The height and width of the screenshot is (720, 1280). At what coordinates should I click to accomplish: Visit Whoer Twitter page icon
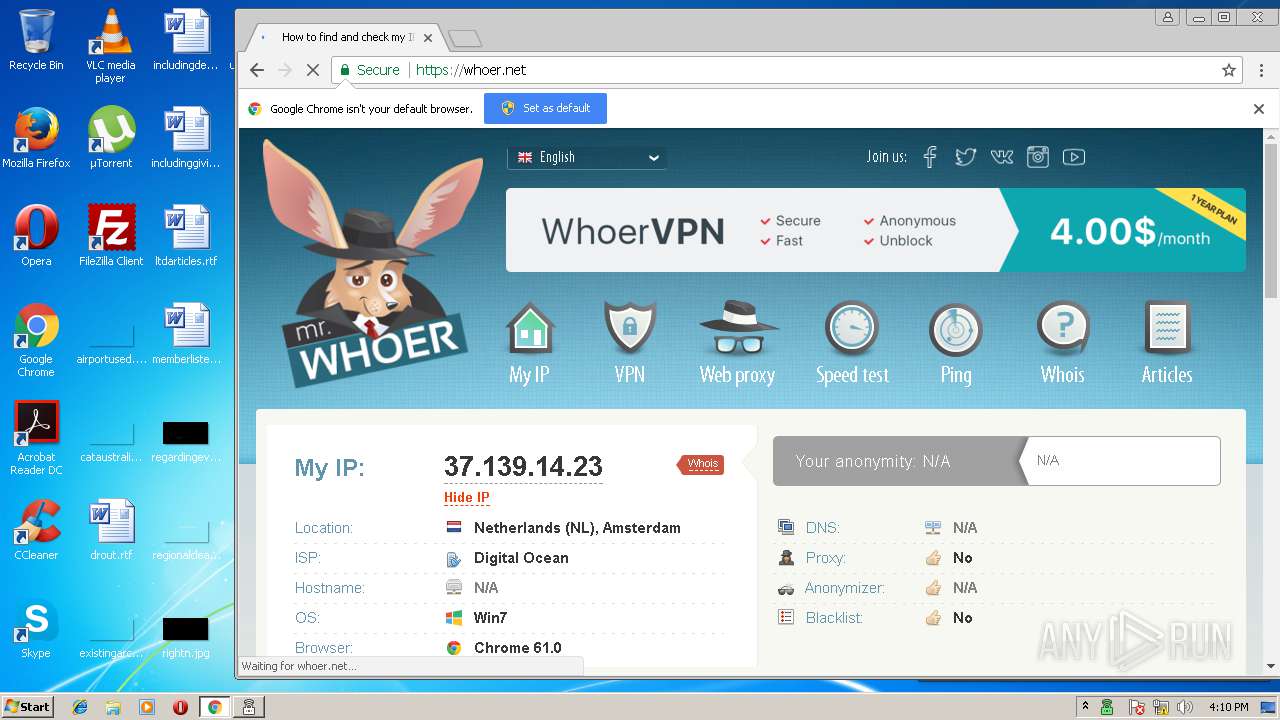(x=965, y=157)
